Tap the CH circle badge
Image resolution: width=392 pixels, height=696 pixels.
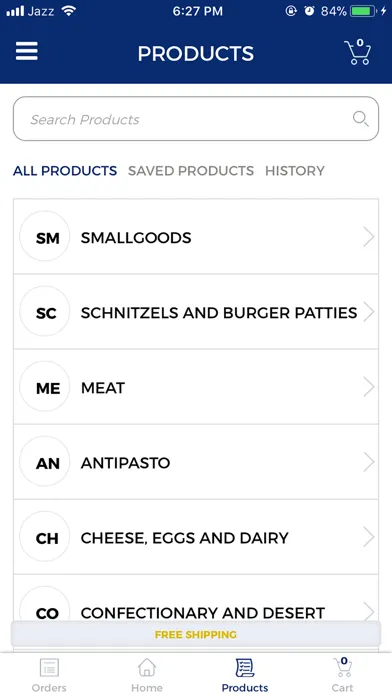[x=45, y=536]
